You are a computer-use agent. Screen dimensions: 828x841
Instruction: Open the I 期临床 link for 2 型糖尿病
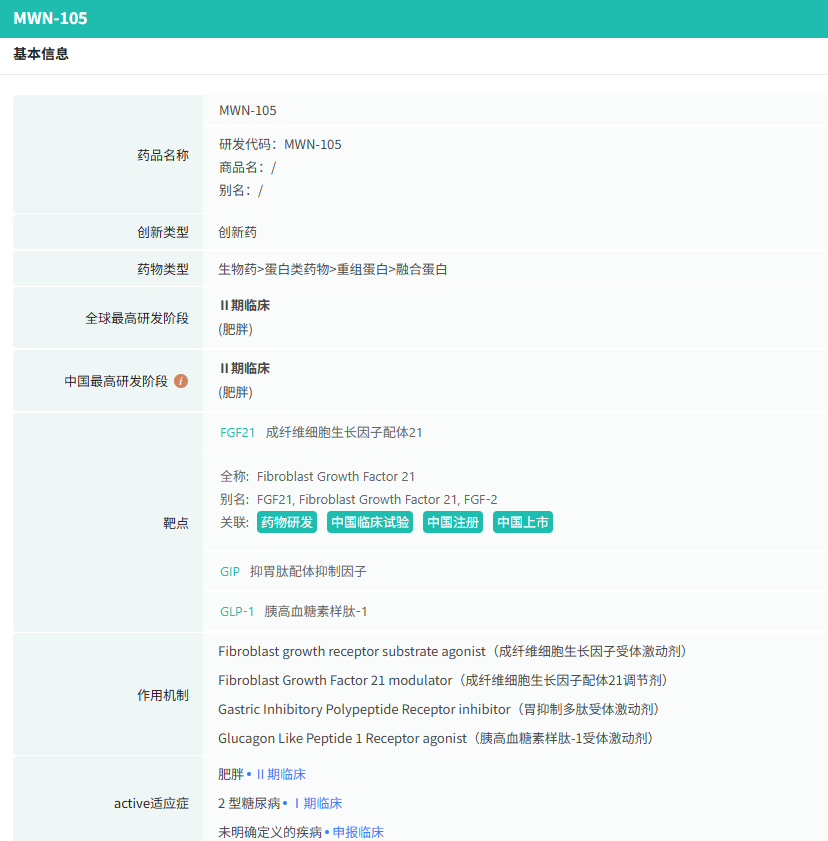[318, 803]
